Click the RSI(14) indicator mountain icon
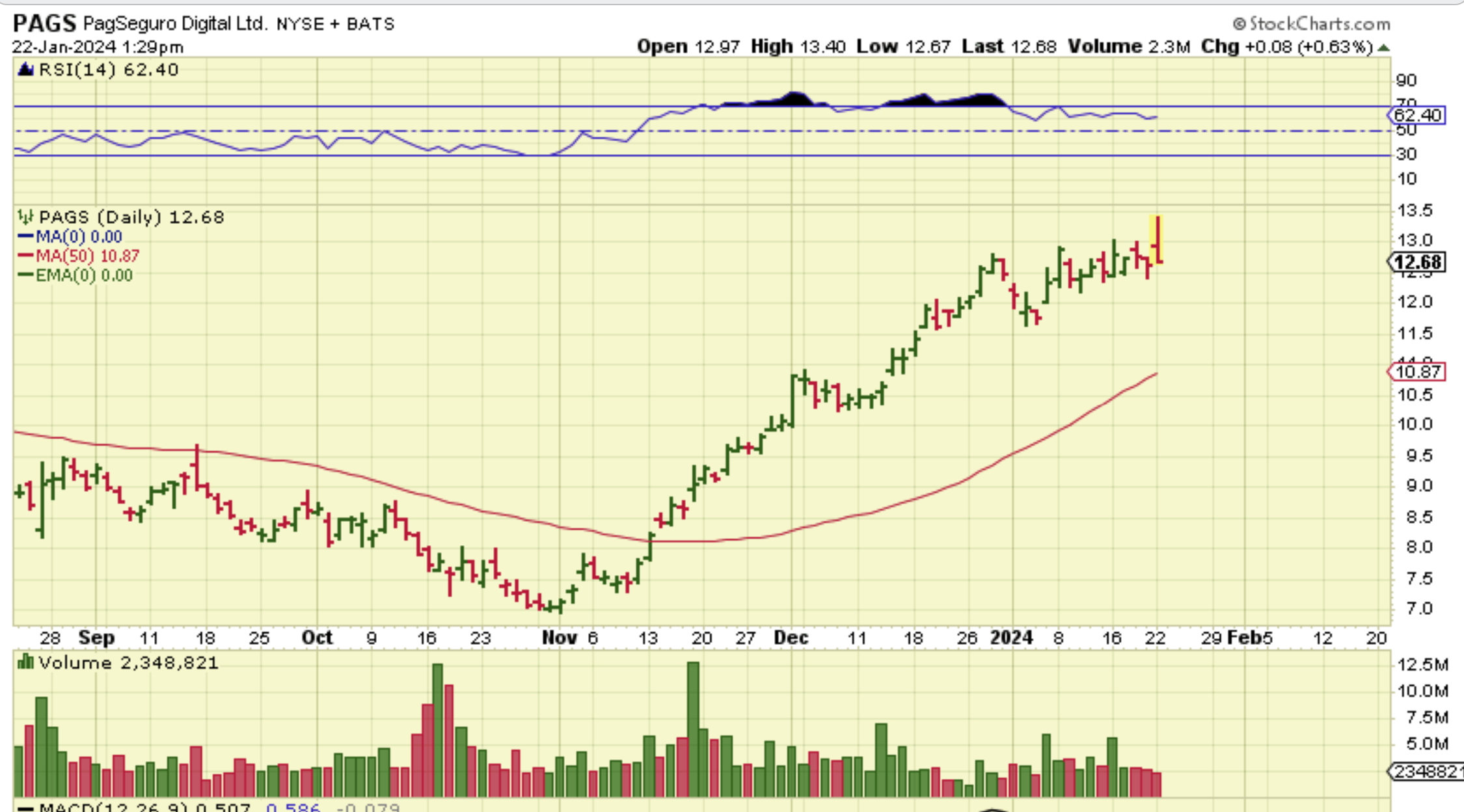Viewport: 1464px width, 812px height. click(x=26, y=70)
